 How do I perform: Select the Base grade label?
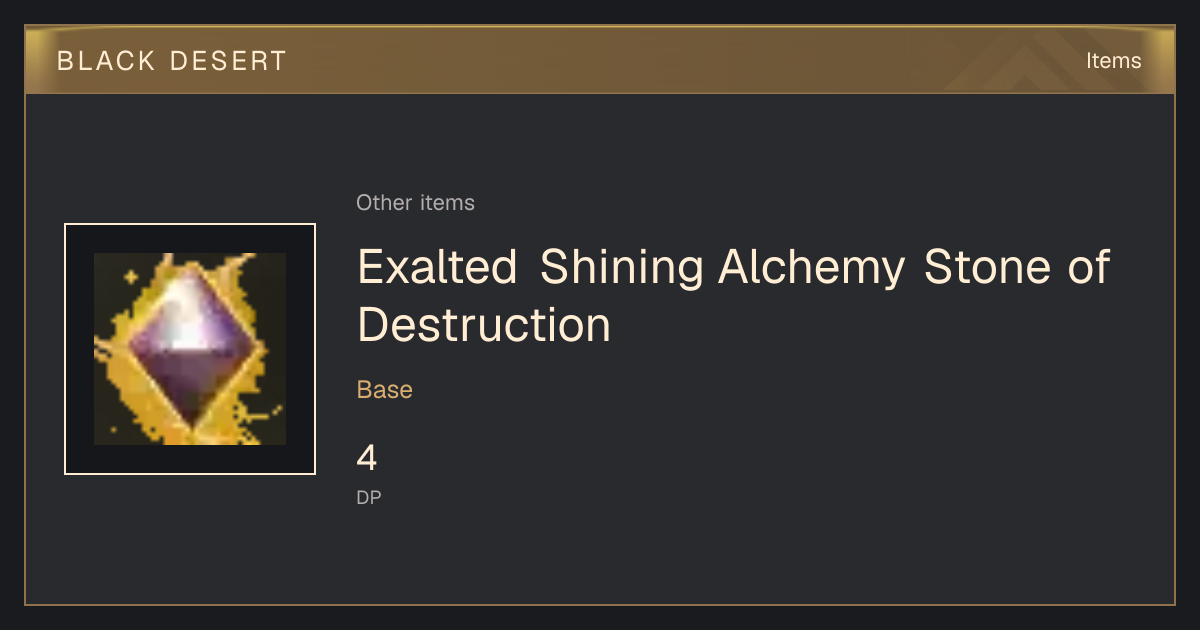pos(385,390)
